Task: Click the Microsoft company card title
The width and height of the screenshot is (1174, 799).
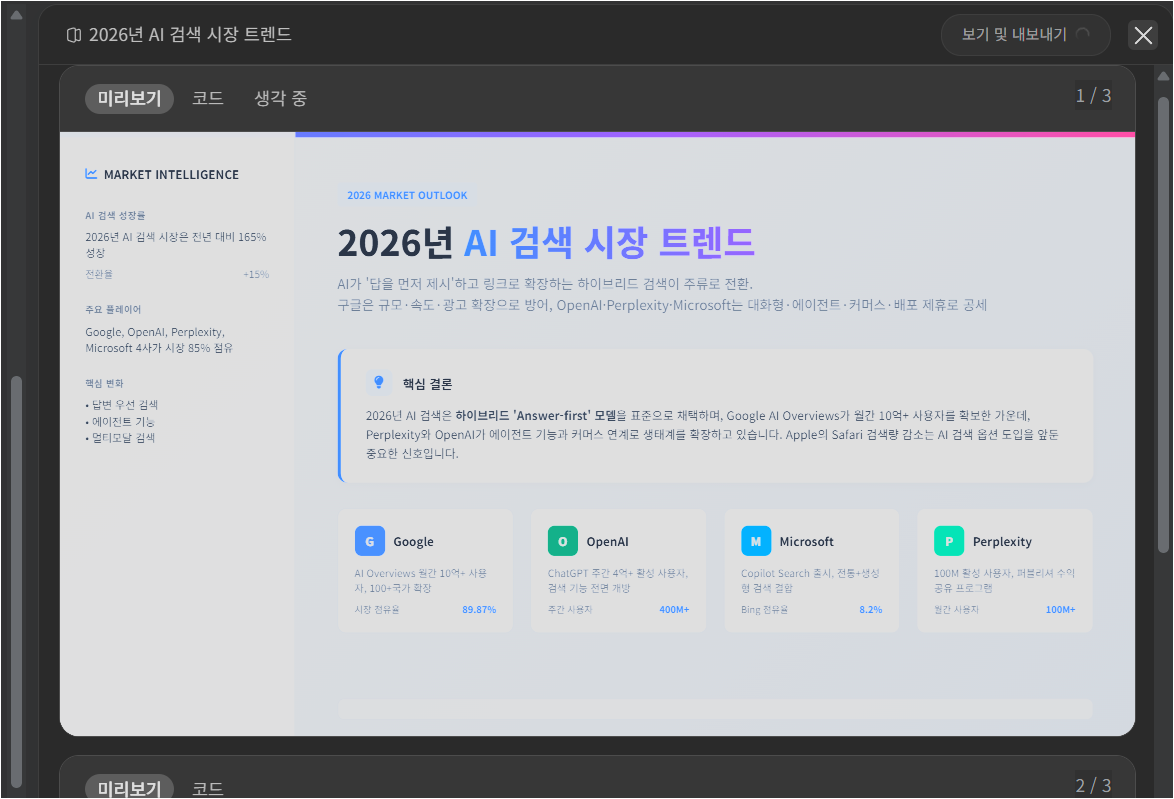Action: point(806,541)
